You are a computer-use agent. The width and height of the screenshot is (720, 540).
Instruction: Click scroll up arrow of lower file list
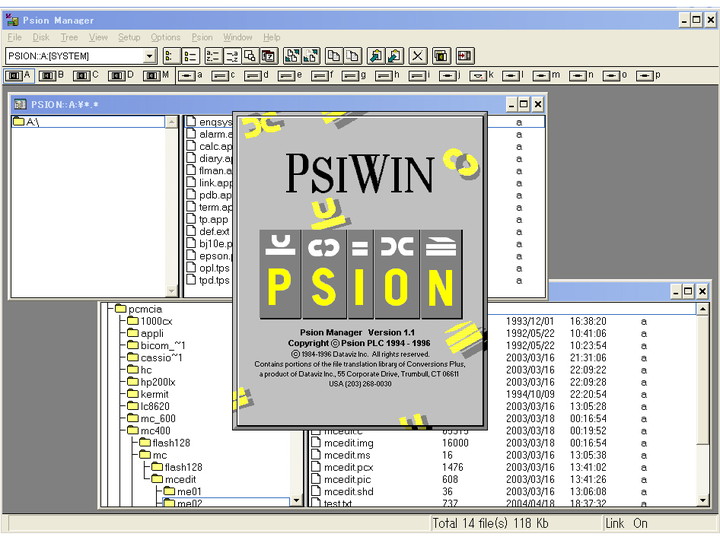click(x=703, y=309)
